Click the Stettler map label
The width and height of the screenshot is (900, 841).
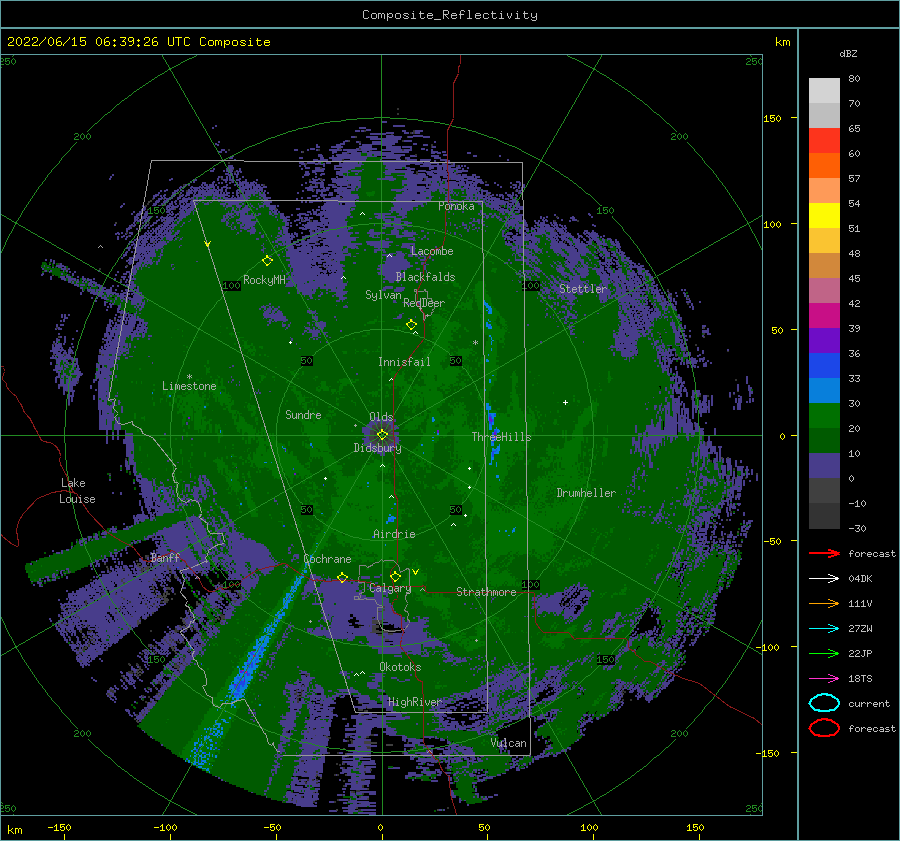[x=583, y=289]
